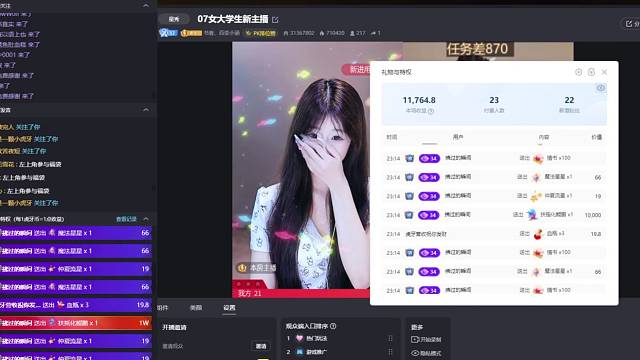Open the PK badge in header

[260, 33]
